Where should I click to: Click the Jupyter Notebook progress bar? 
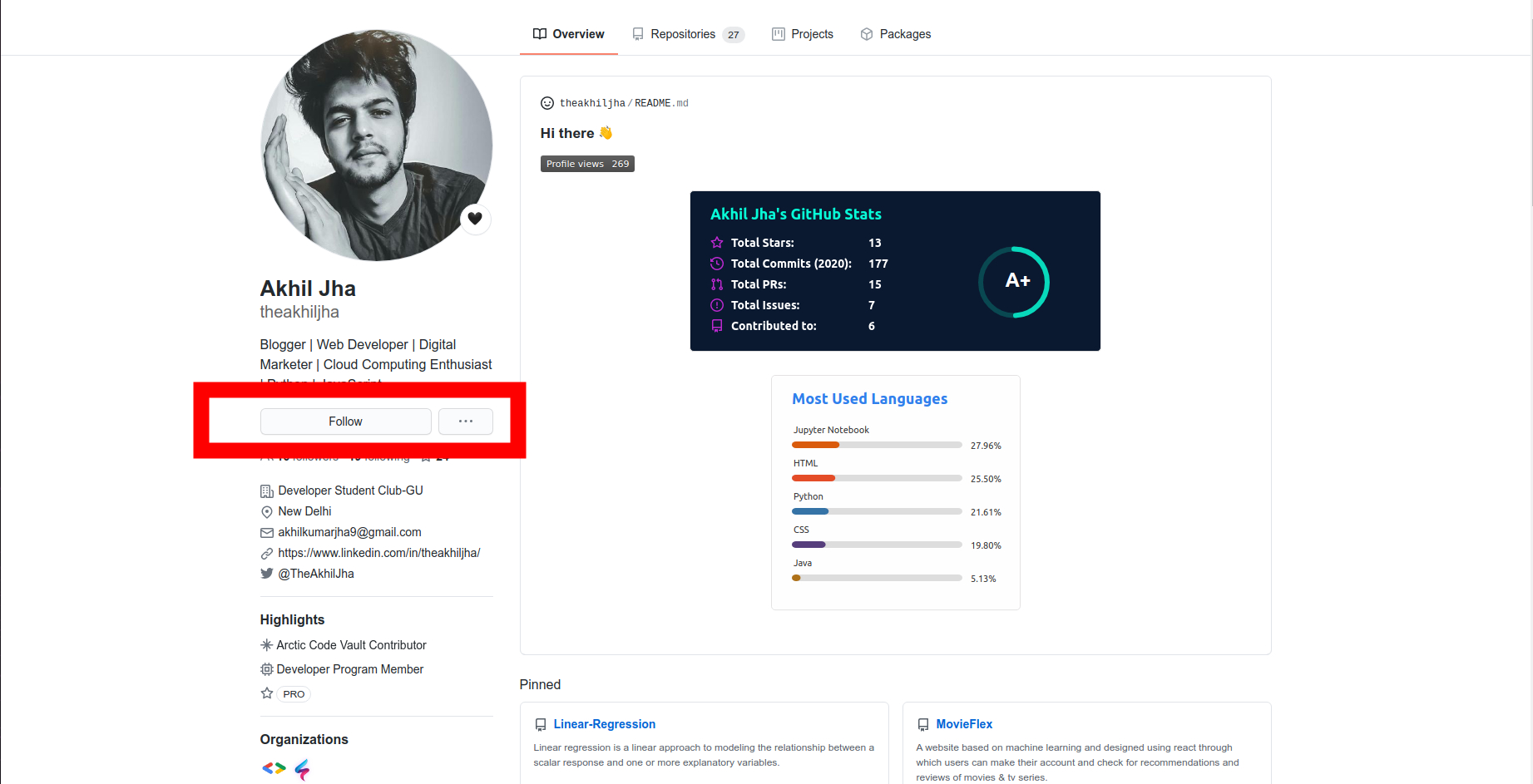pyautogui.click(x=877, y=445)
